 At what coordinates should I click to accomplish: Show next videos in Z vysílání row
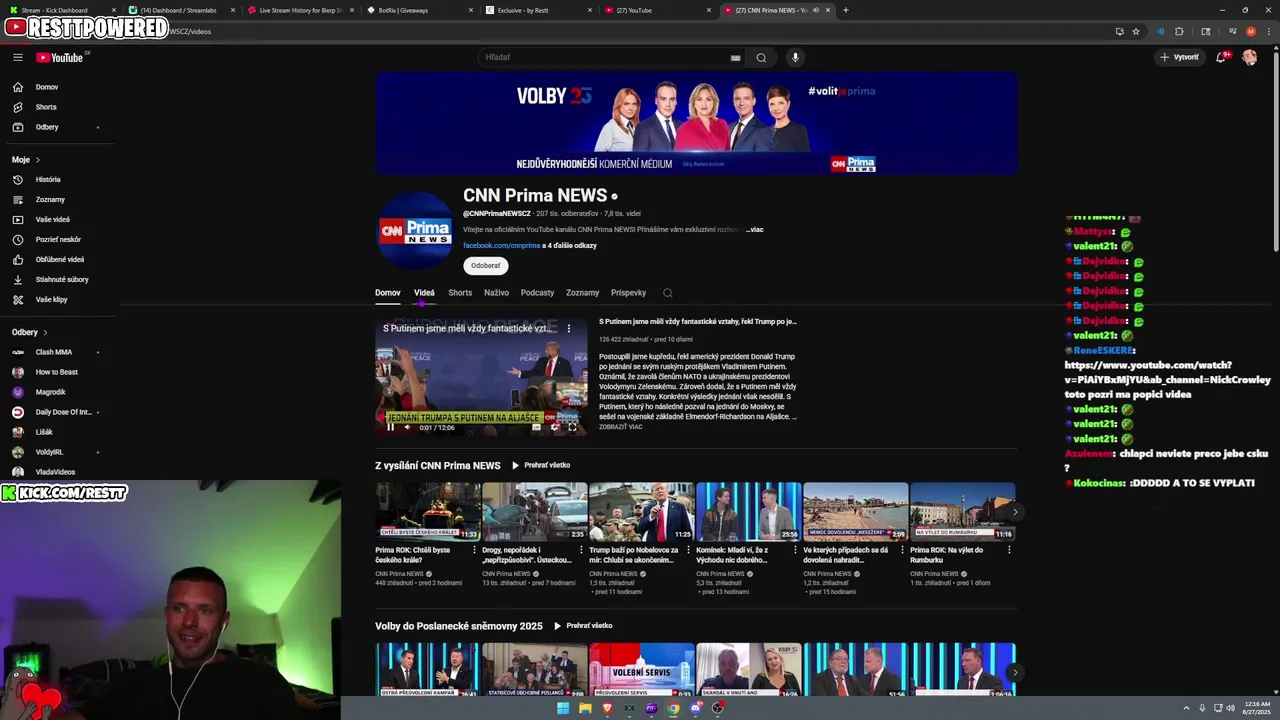[1014, 512]
